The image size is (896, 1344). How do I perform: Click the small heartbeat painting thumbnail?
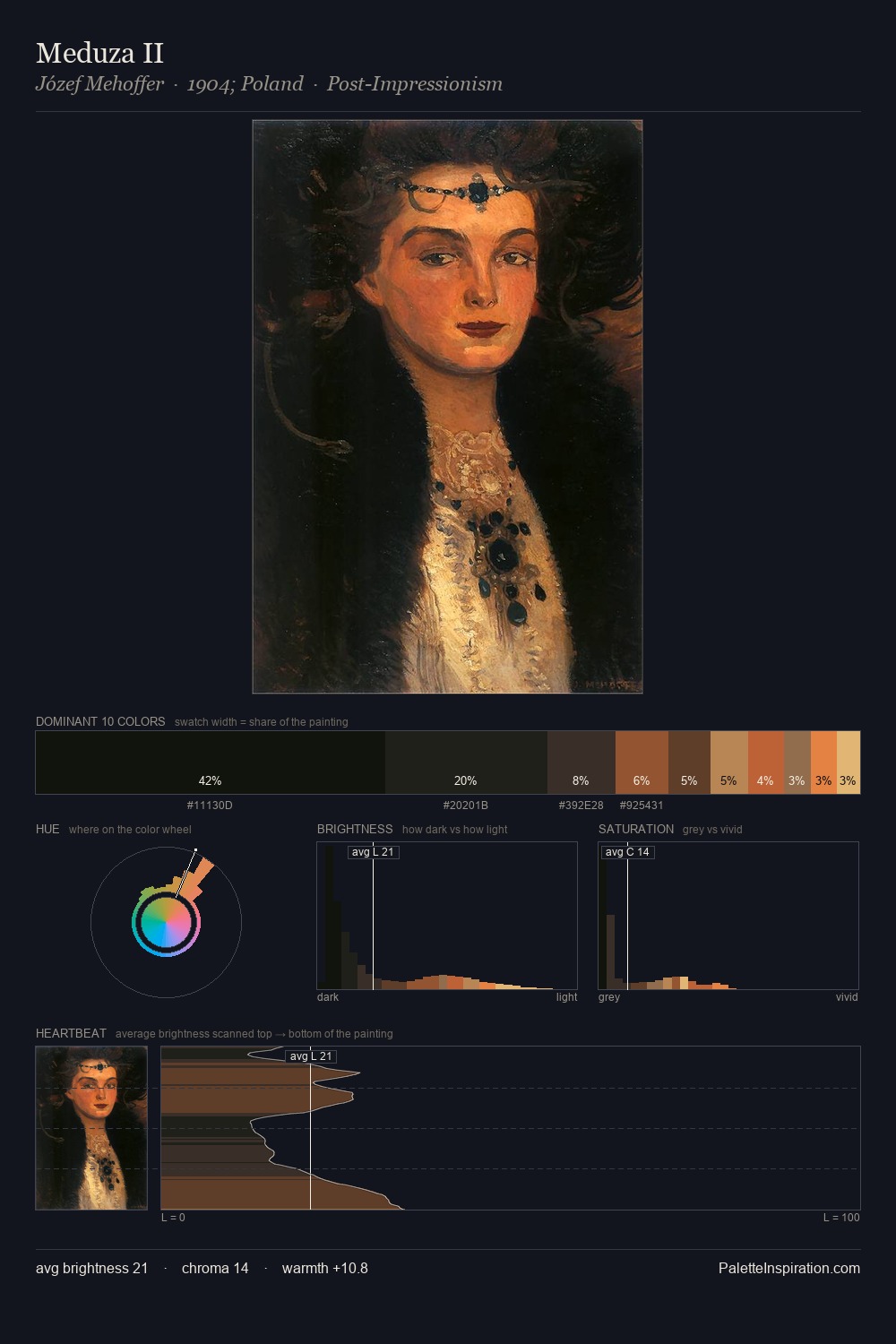(91, 1128)
